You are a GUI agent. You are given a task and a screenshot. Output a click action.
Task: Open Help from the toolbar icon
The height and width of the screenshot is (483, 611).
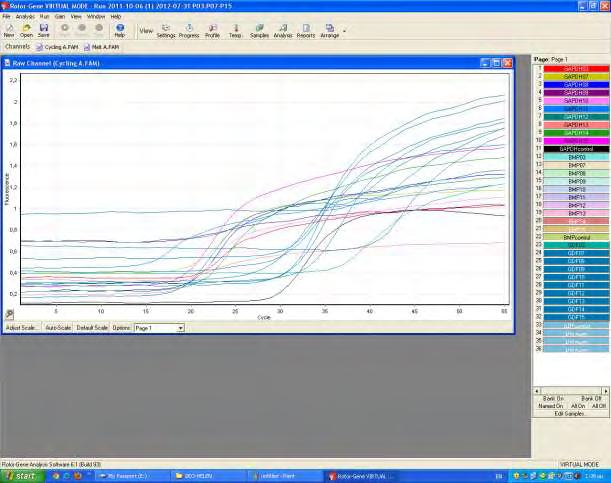tap(120, 30)
